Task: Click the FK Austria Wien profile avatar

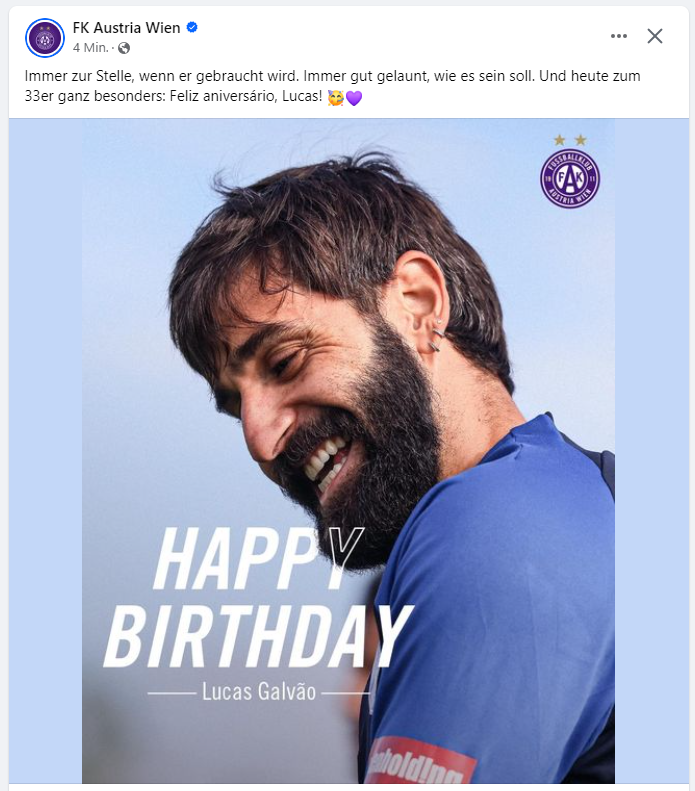Action: [x=45, y=38]
